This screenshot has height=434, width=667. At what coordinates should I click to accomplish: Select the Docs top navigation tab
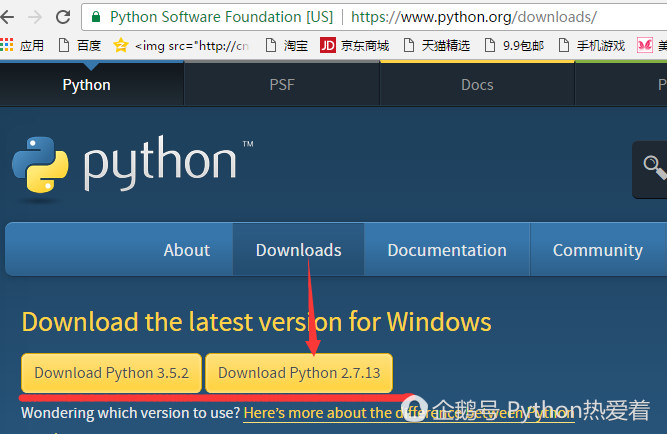[x=477, y=85]
